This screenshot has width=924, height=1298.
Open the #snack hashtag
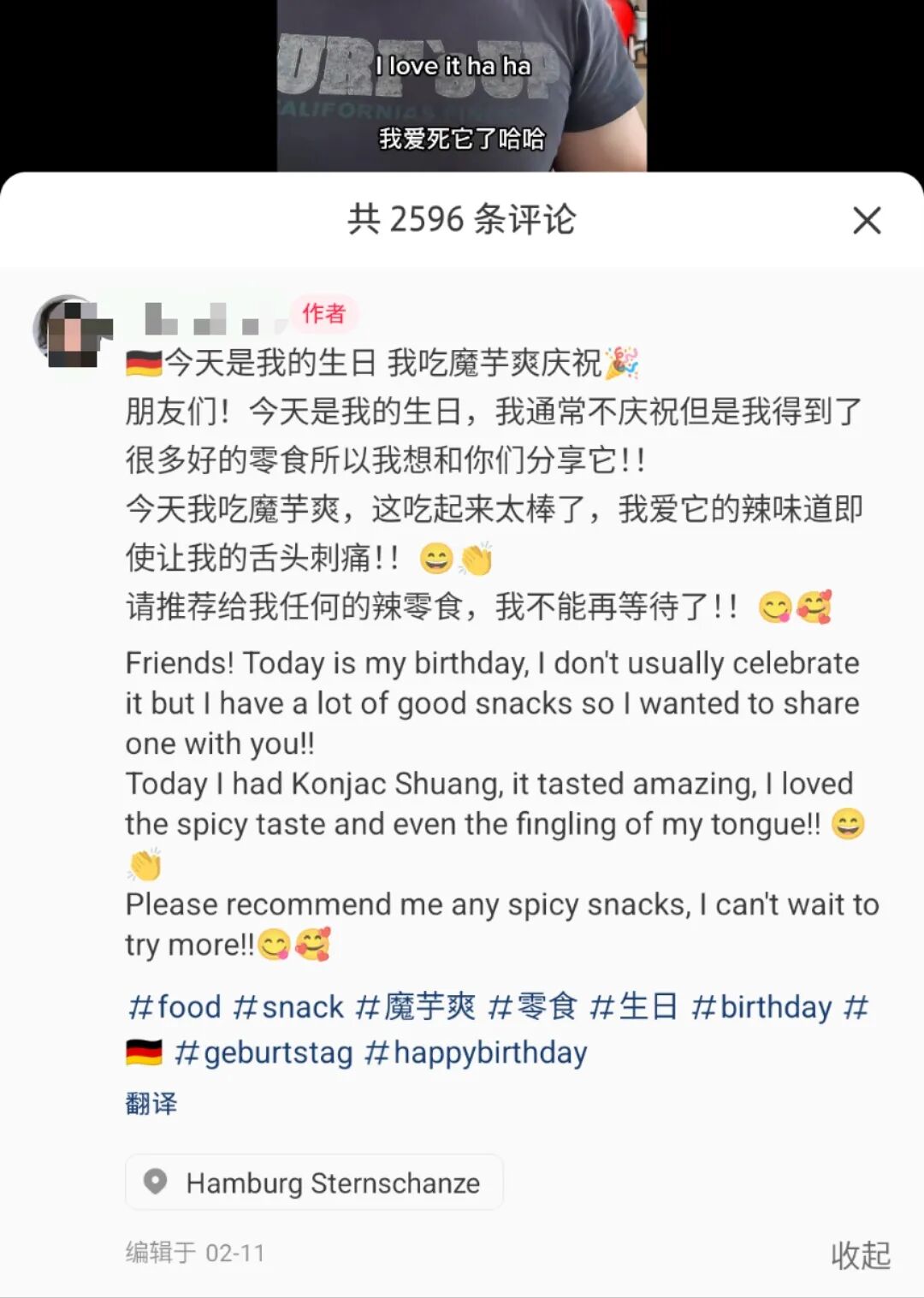288,1007
